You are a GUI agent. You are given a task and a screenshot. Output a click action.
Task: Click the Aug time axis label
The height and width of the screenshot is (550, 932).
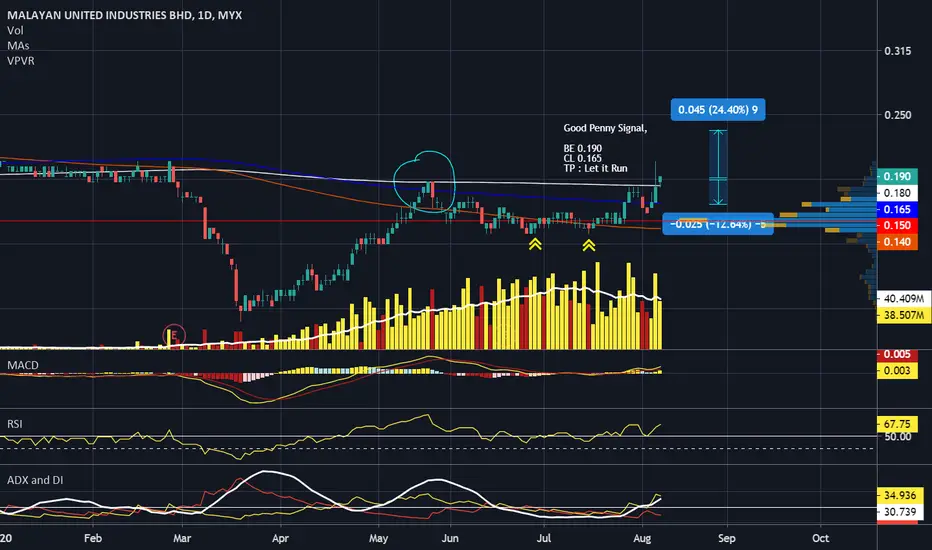(642, 538)
